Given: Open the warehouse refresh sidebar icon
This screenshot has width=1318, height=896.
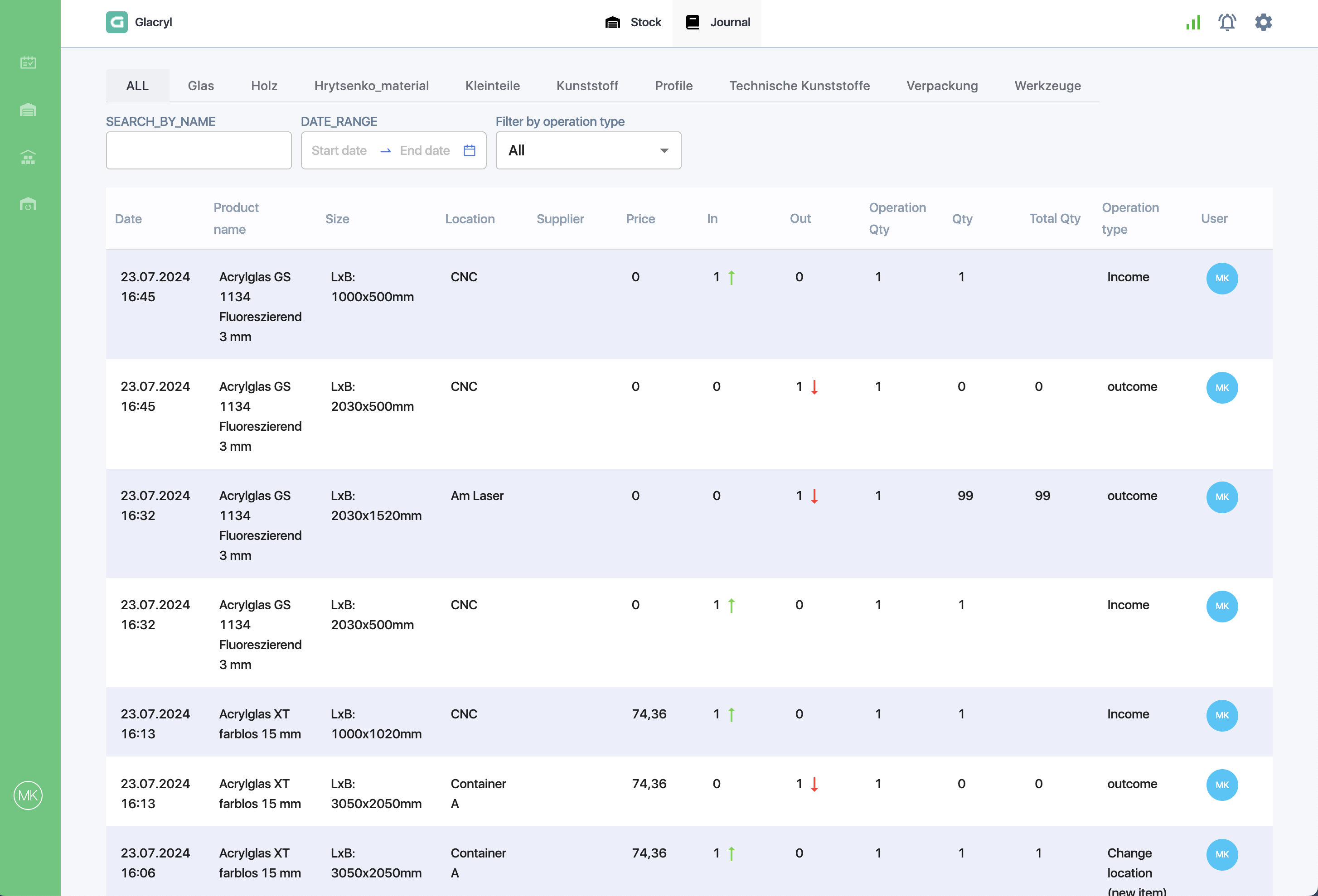Looking at the screenshot, I should click(28, 204).
